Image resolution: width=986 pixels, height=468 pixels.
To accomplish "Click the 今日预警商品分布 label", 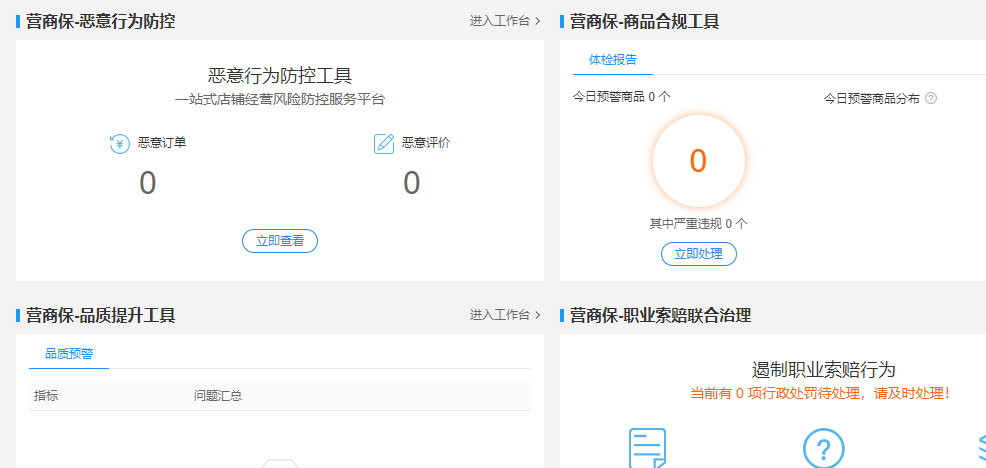I will 872,98.
